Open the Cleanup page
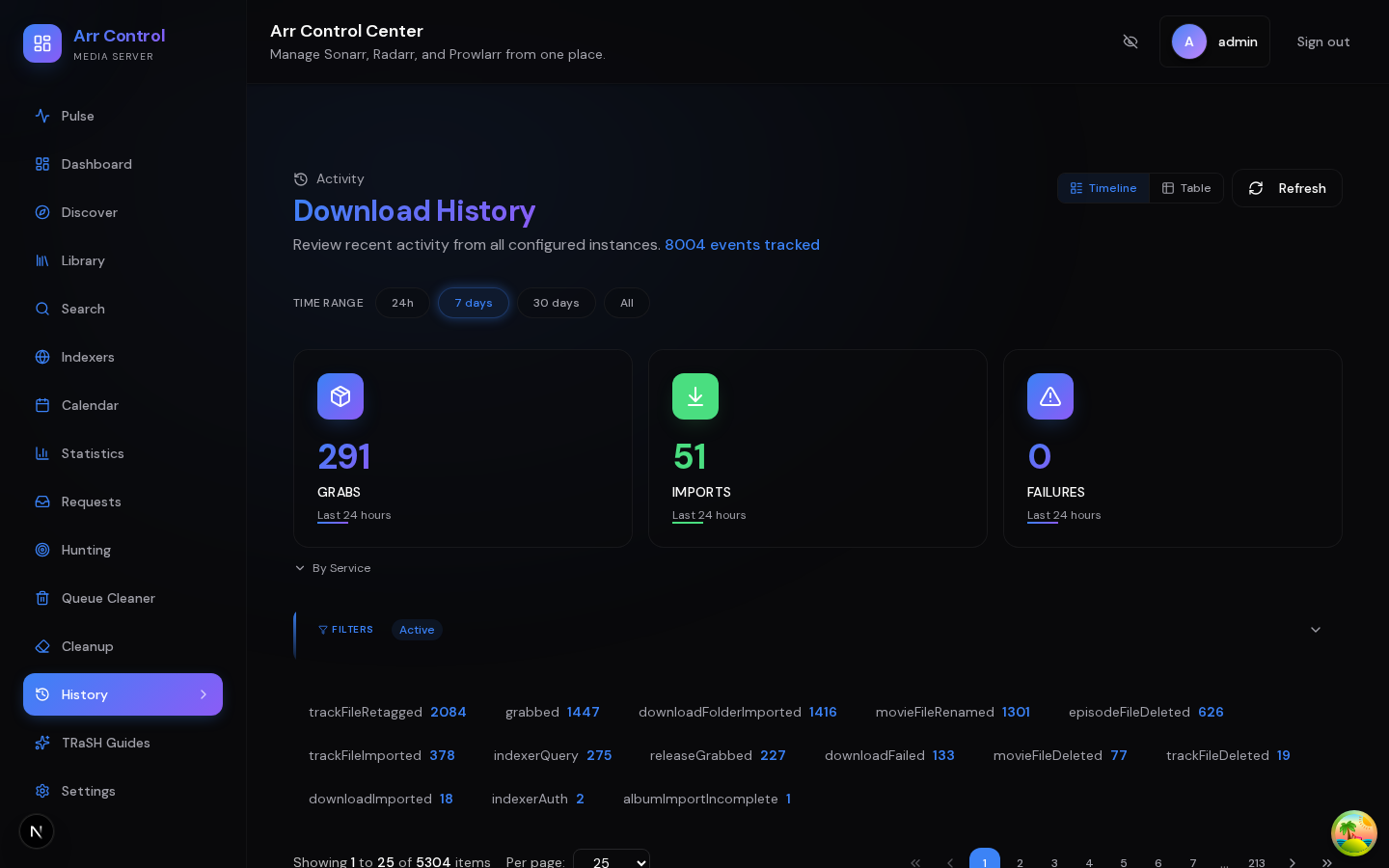Viewport: 1389px width, 868px height. (x=123, y=646)
